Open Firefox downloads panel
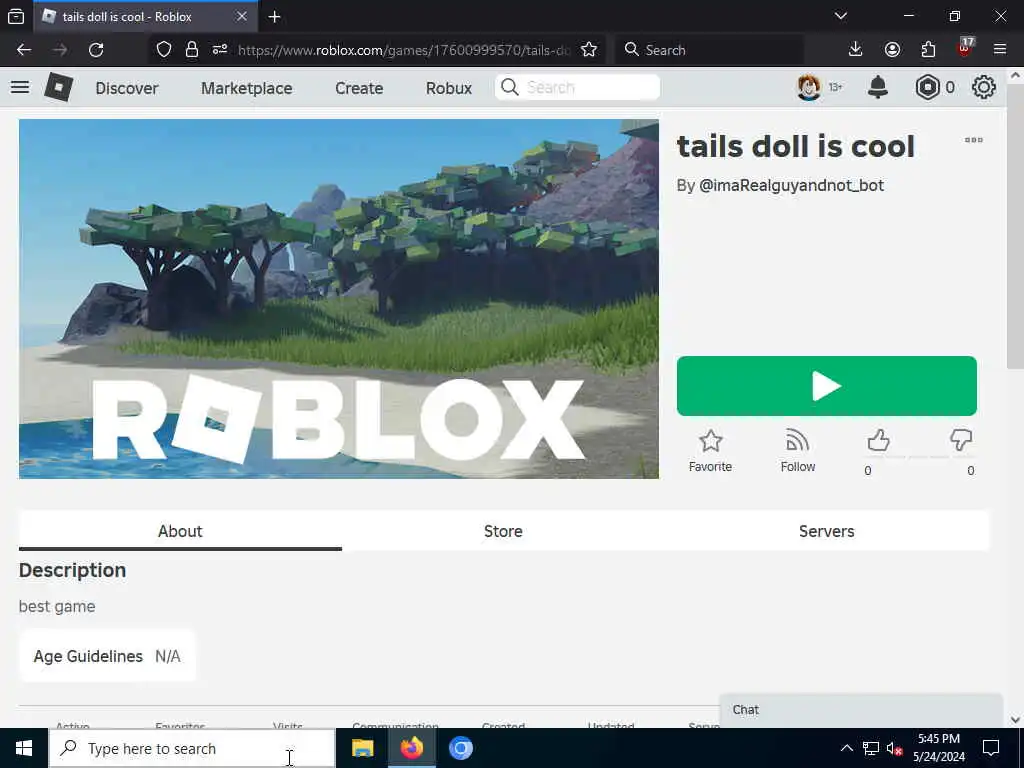This screenshot has height=768, width=1024. pyautogui.click(x=855, y=50)
